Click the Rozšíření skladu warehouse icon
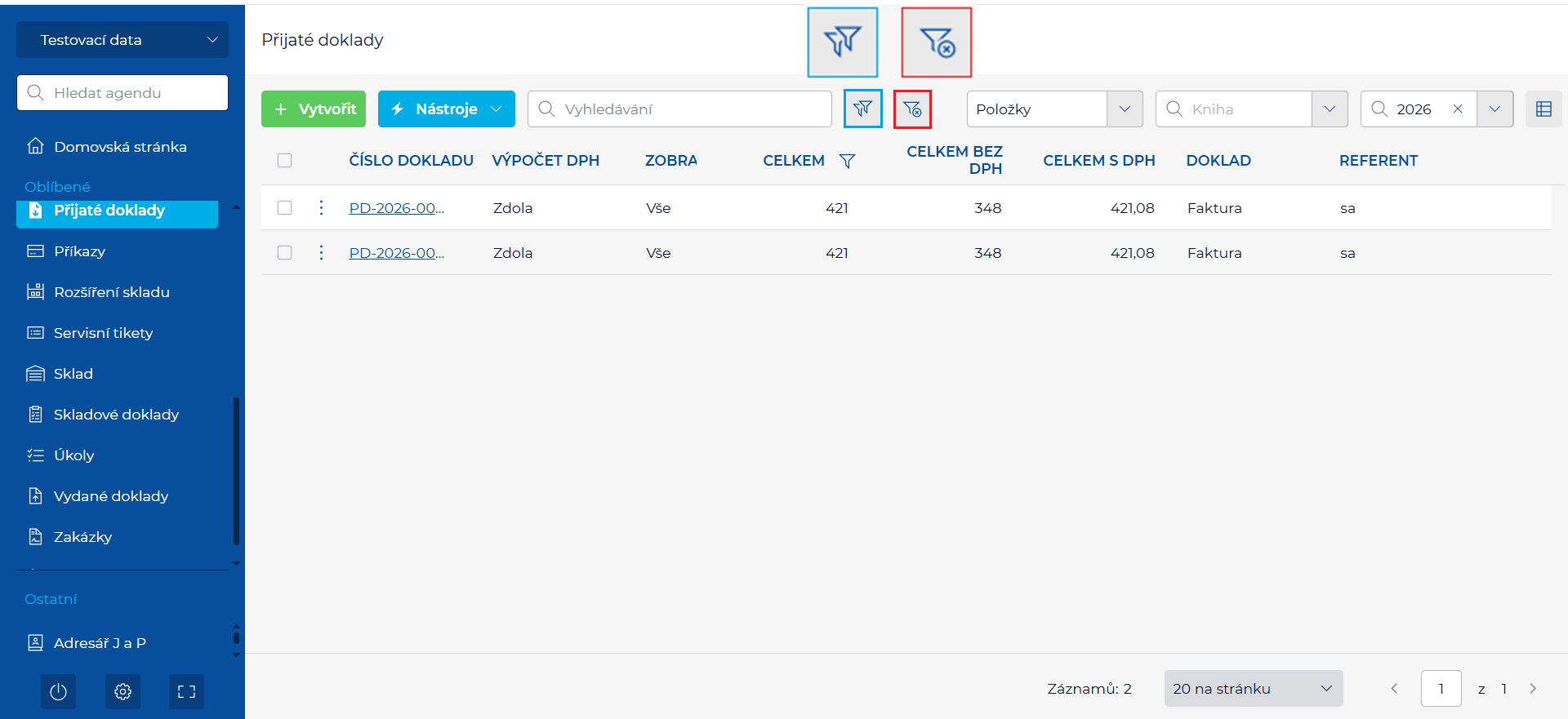The height and width of the screenshot is (719, 1568). coord(35,292)
